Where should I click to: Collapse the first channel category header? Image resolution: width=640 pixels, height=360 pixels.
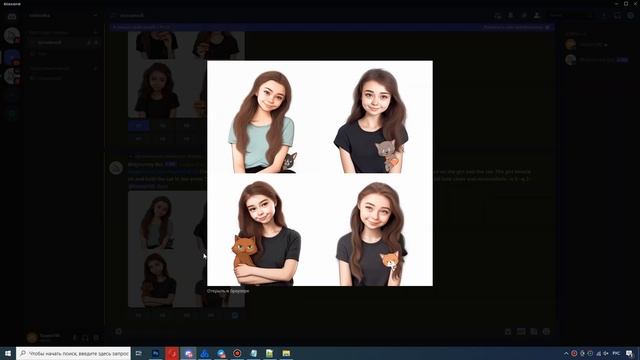48,32
